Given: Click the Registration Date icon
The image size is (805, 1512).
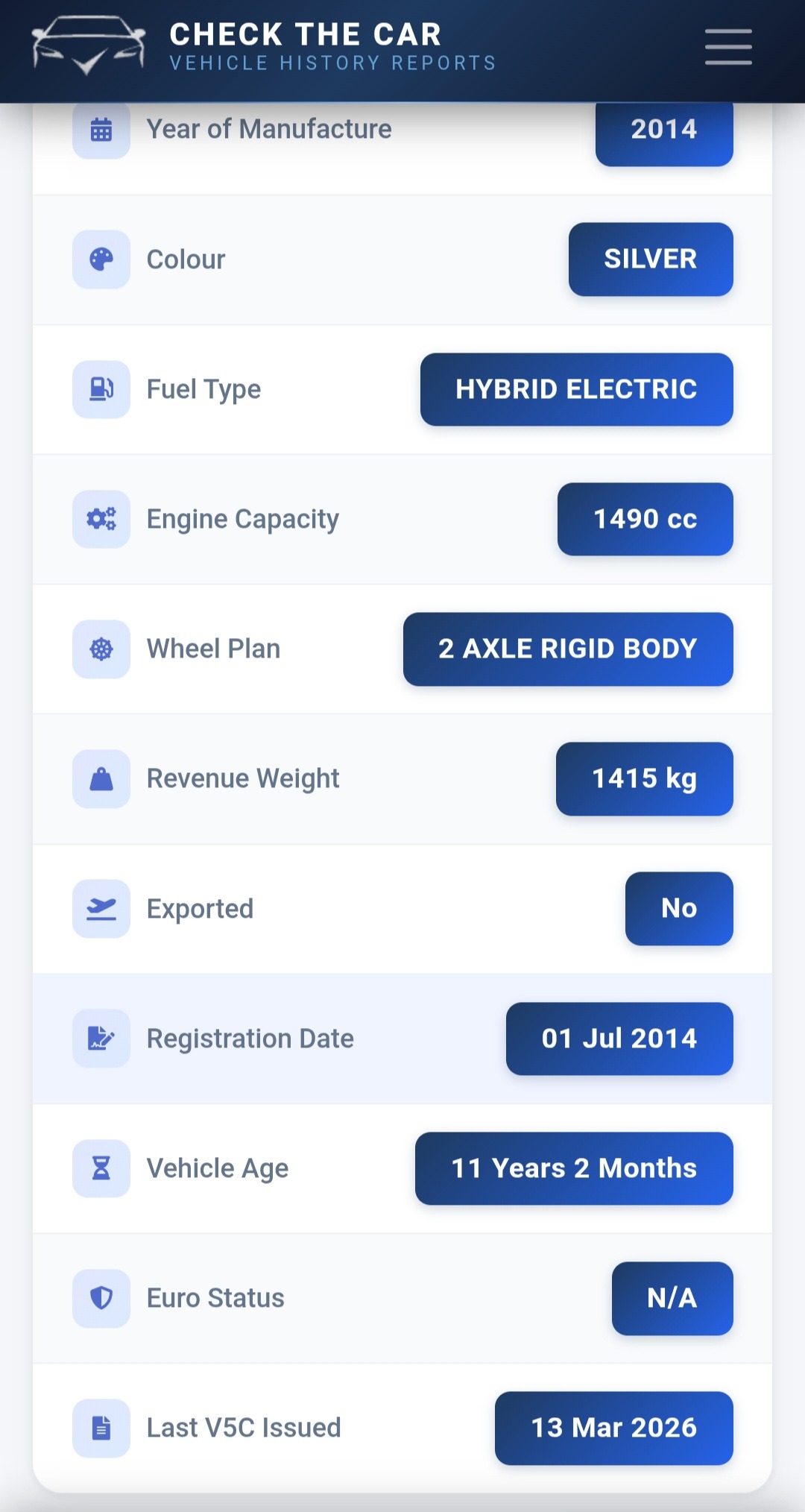Looking at the screenshot, I should [x=101, y=1039].
